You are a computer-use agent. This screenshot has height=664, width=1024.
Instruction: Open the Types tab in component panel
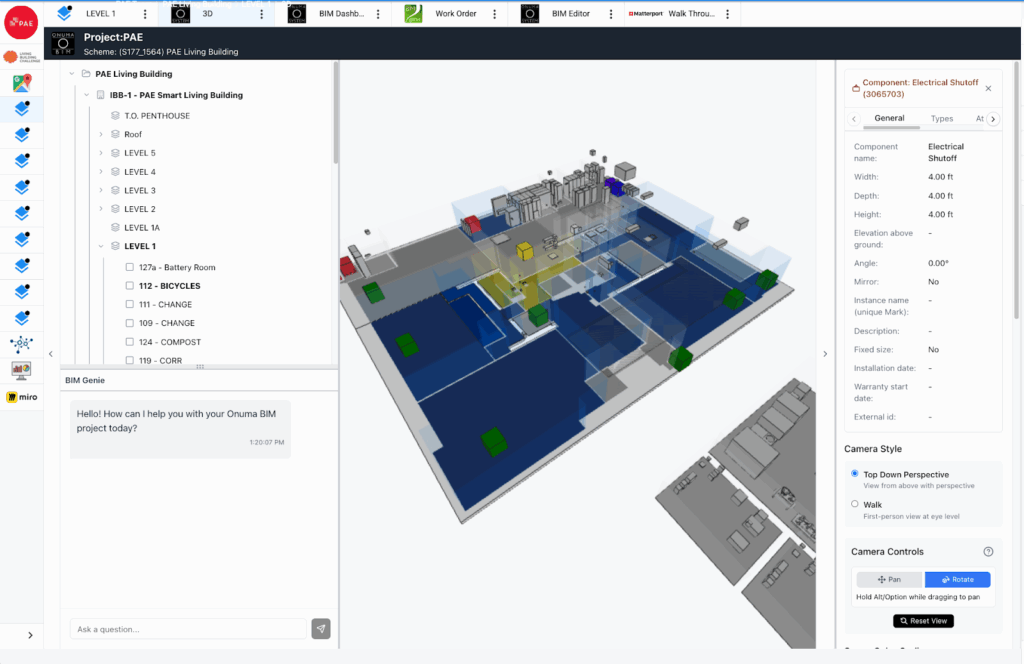[x=942, y=118]
